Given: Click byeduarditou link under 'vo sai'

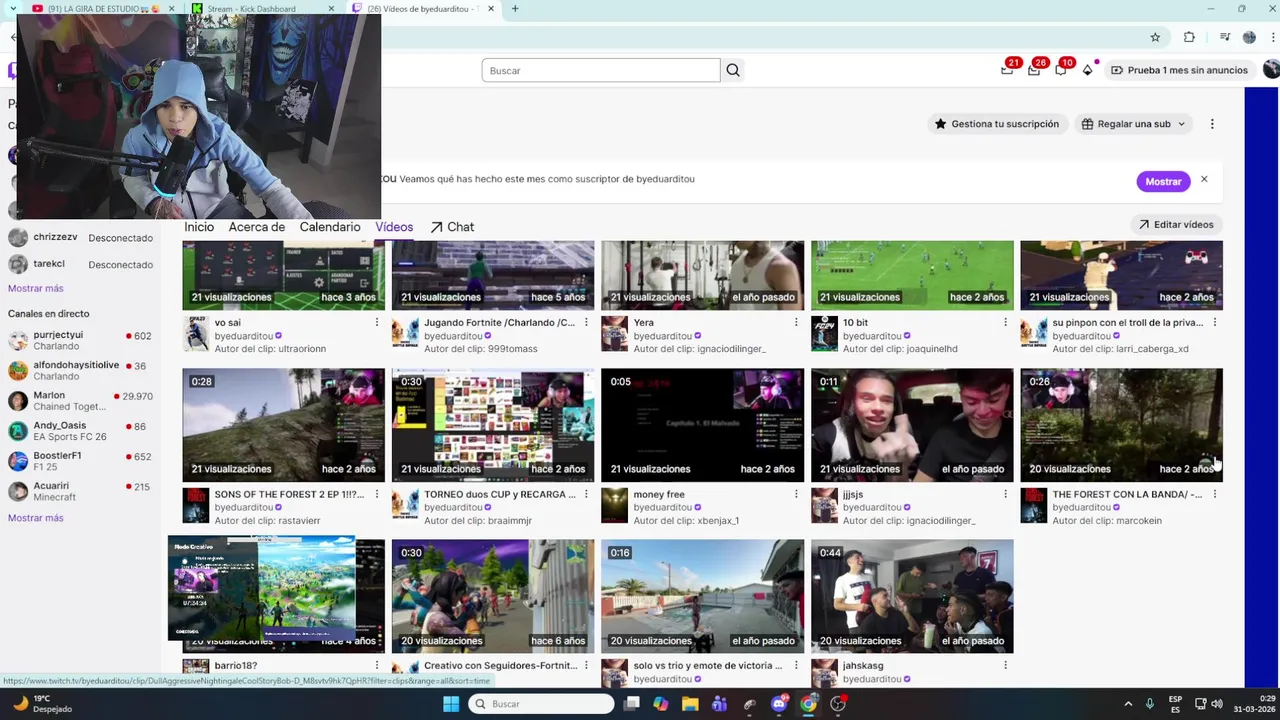Looking at the screenshot, I should point(244,336).
